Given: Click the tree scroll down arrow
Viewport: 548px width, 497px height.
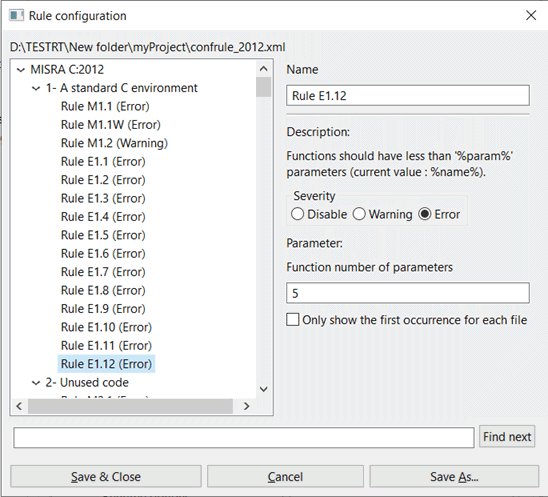Looking at the screenshot, I should tap(264, 389).
